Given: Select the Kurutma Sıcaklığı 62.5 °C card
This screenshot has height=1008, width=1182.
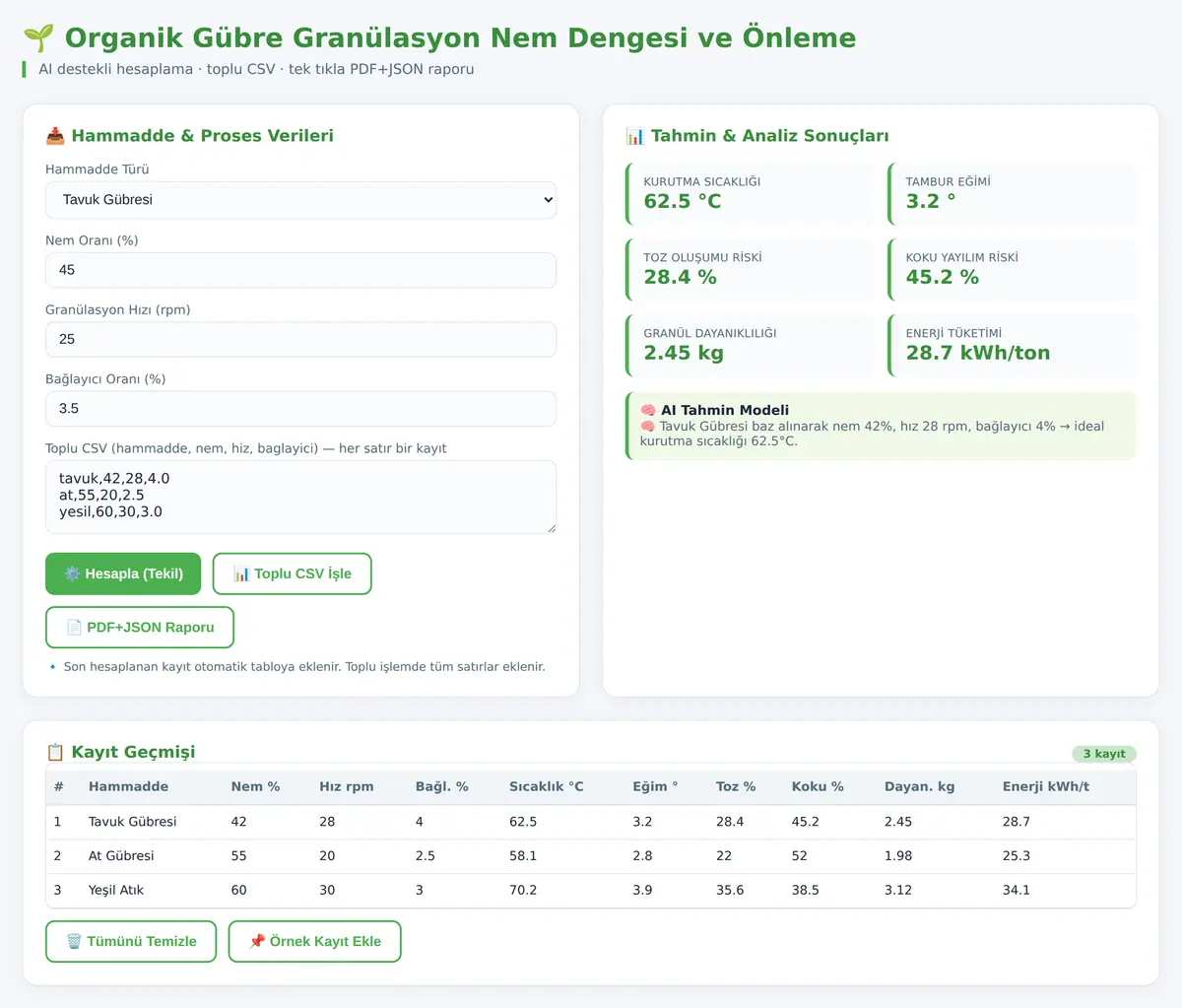Looking at the screenshot, I should click(750, 194).
